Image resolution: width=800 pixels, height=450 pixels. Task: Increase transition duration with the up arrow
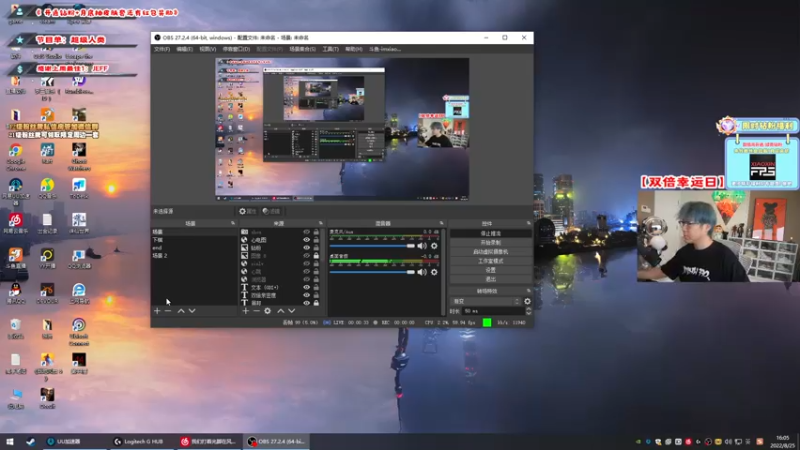point(528,309)
